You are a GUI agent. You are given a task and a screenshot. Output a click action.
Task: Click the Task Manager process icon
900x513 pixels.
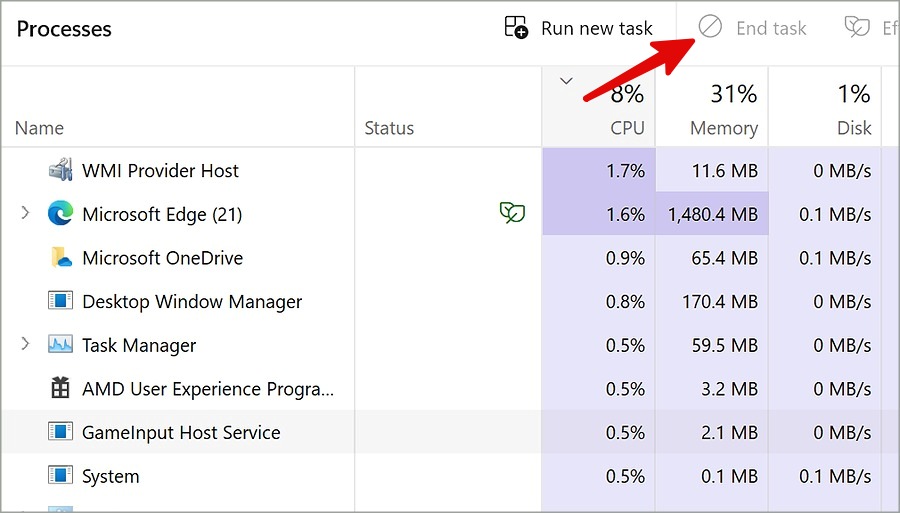pos(61,345)
